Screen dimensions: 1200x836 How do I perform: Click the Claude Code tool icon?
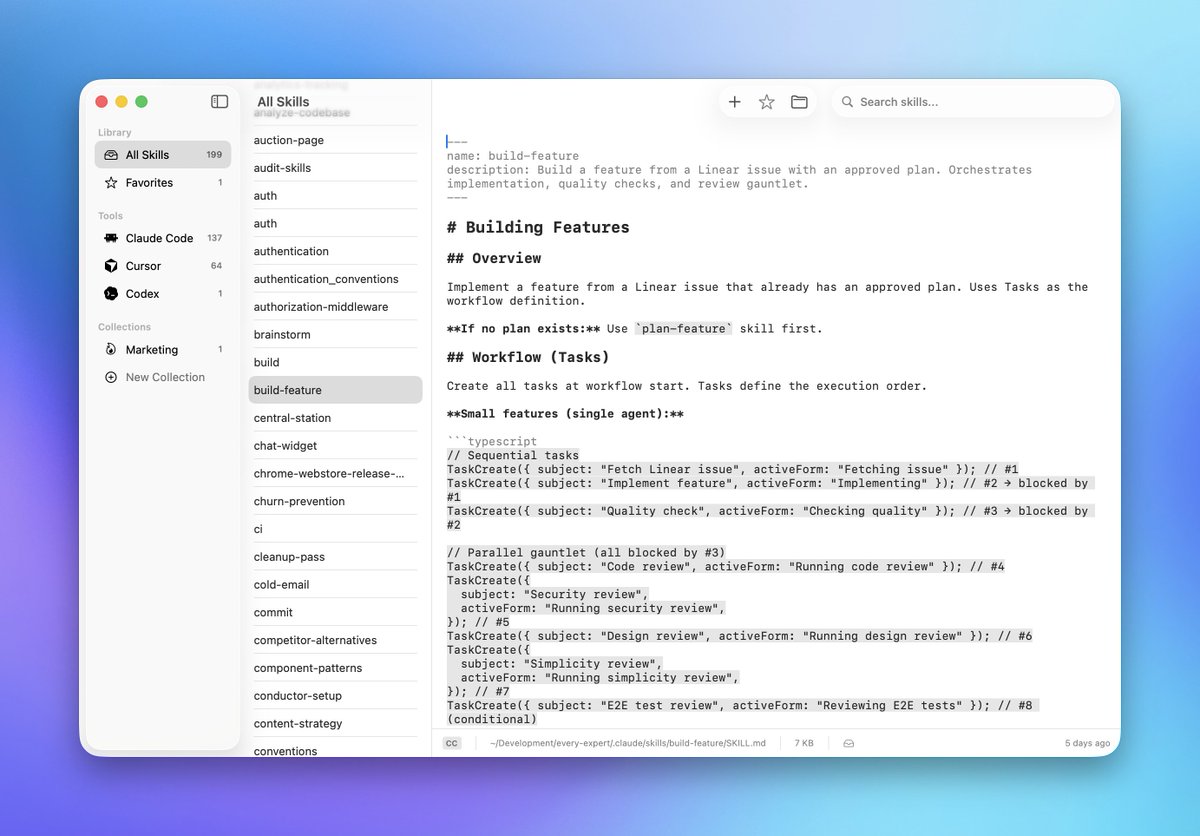coord(111,238)
